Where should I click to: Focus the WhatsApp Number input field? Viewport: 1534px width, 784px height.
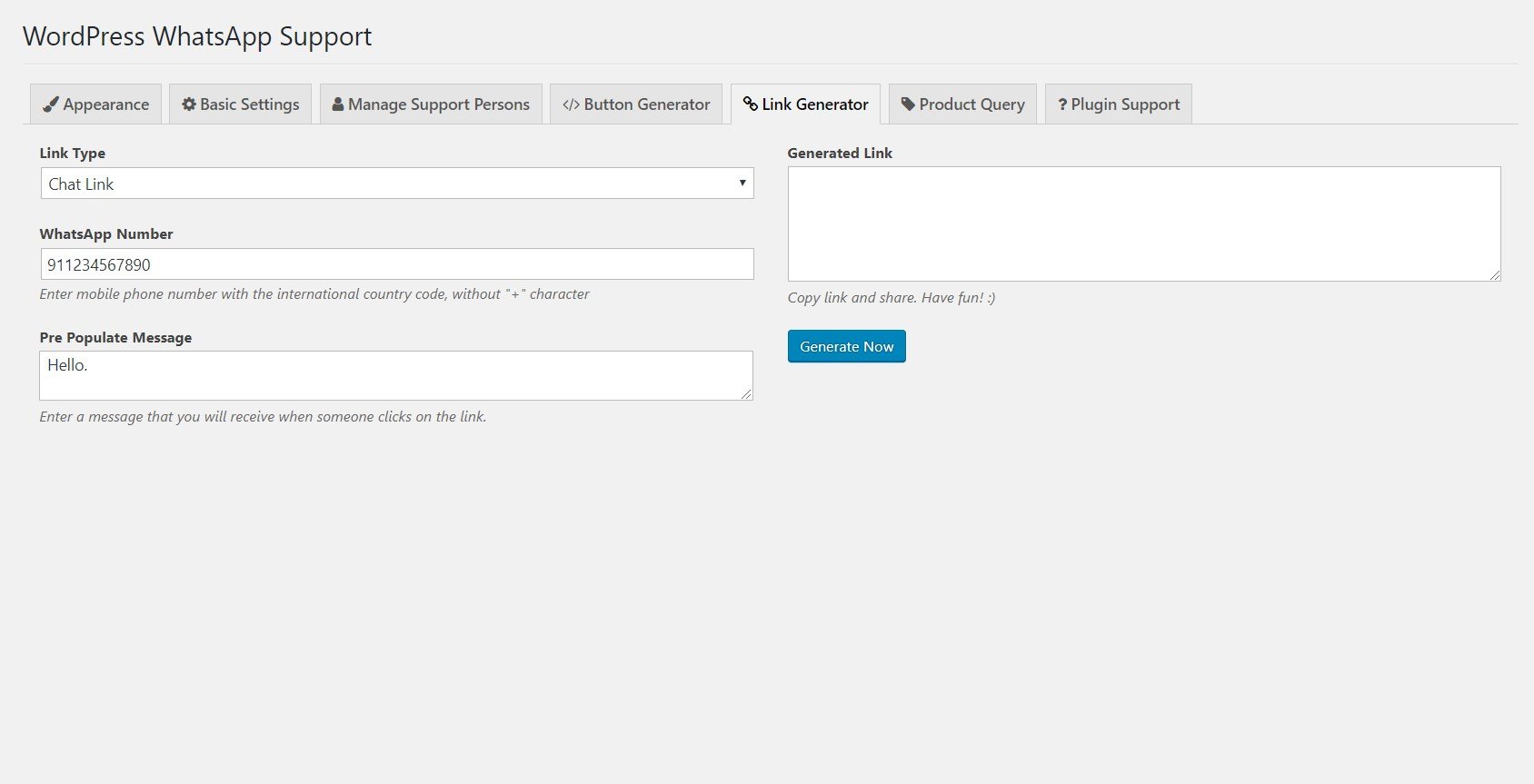[397, 264]
